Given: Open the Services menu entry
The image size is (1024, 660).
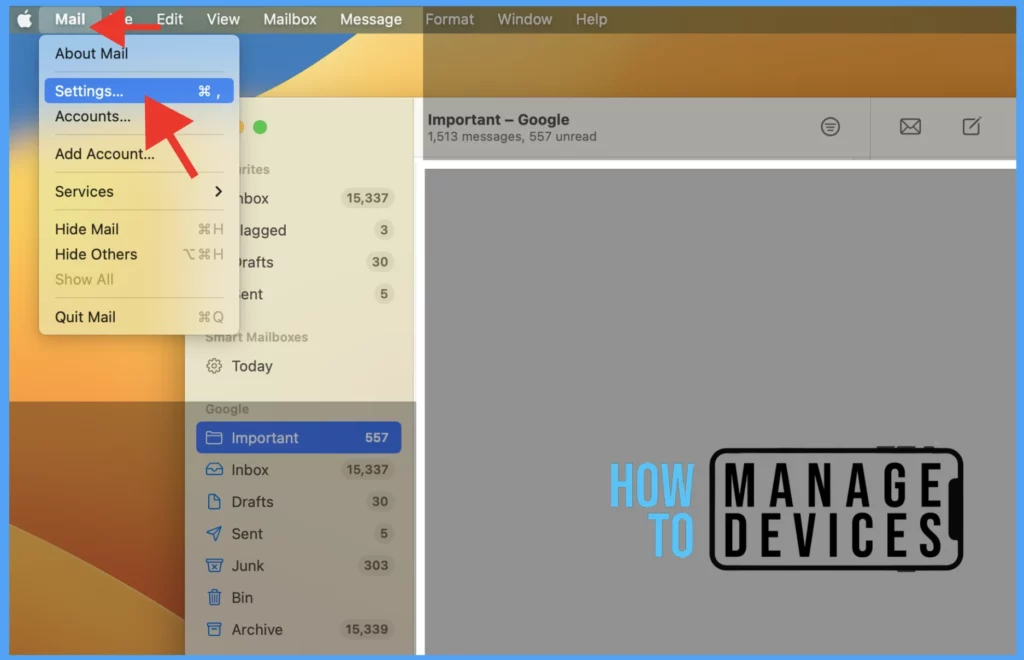Looking at the screenshot, I should 139,191.
